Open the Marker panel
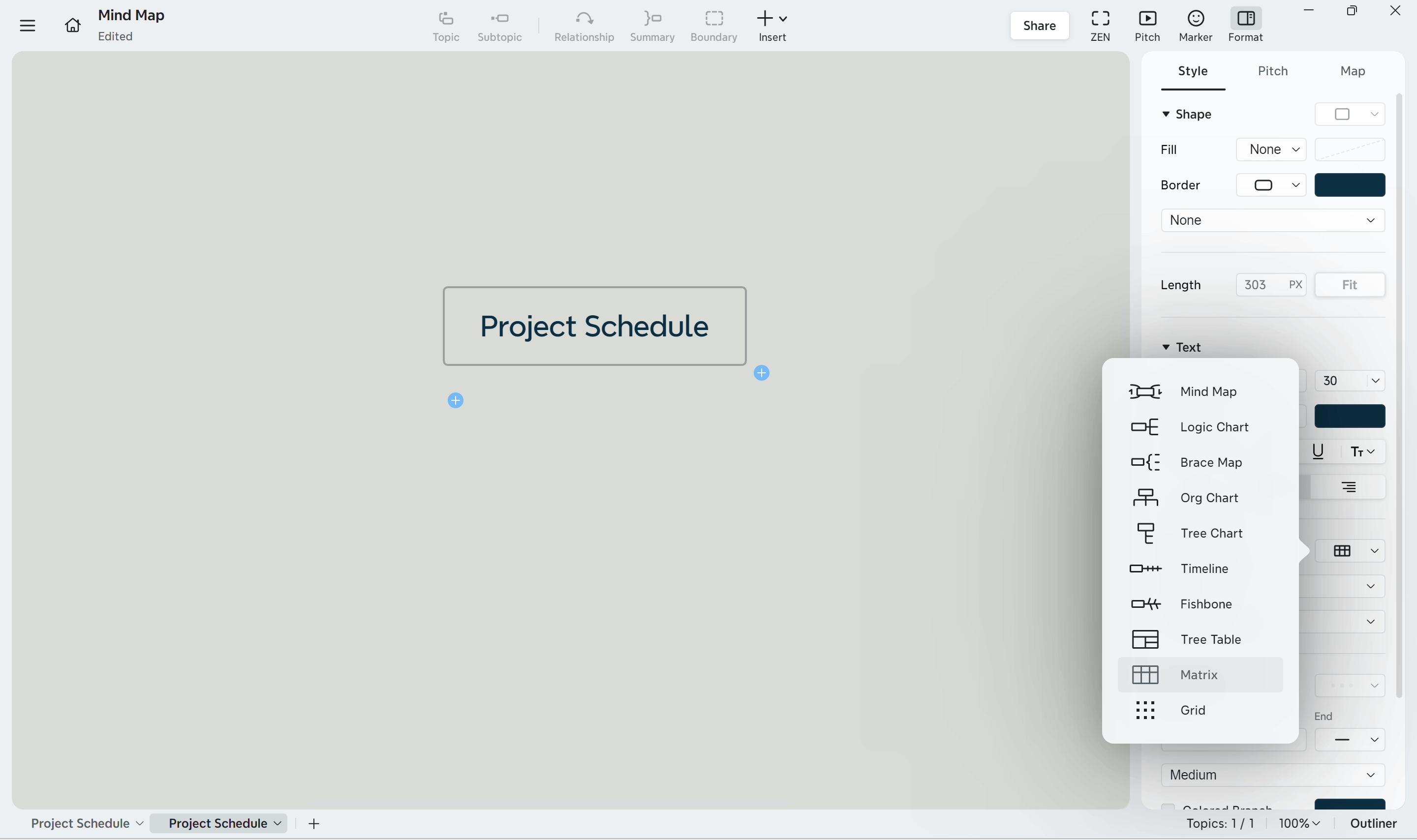The height and width of the screenshot is (840, 1417). [x=1195, y=25]
